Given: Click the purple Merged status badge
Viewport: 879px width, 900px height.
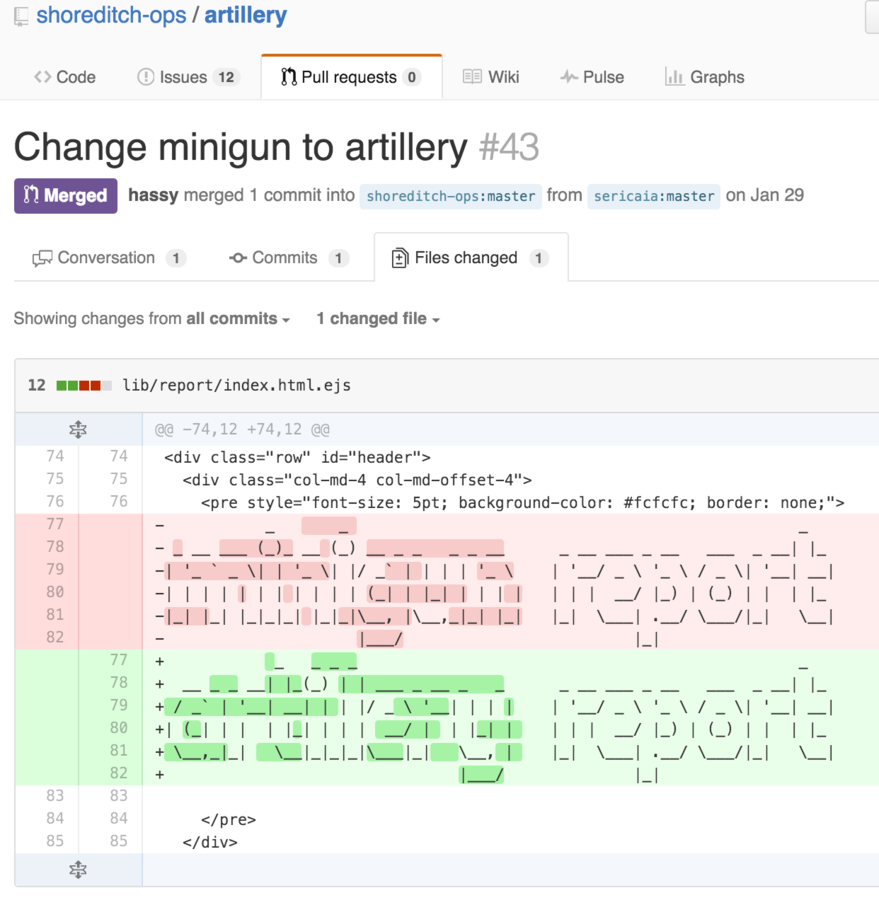Looking at the screenshot, I should click(65, 196).
